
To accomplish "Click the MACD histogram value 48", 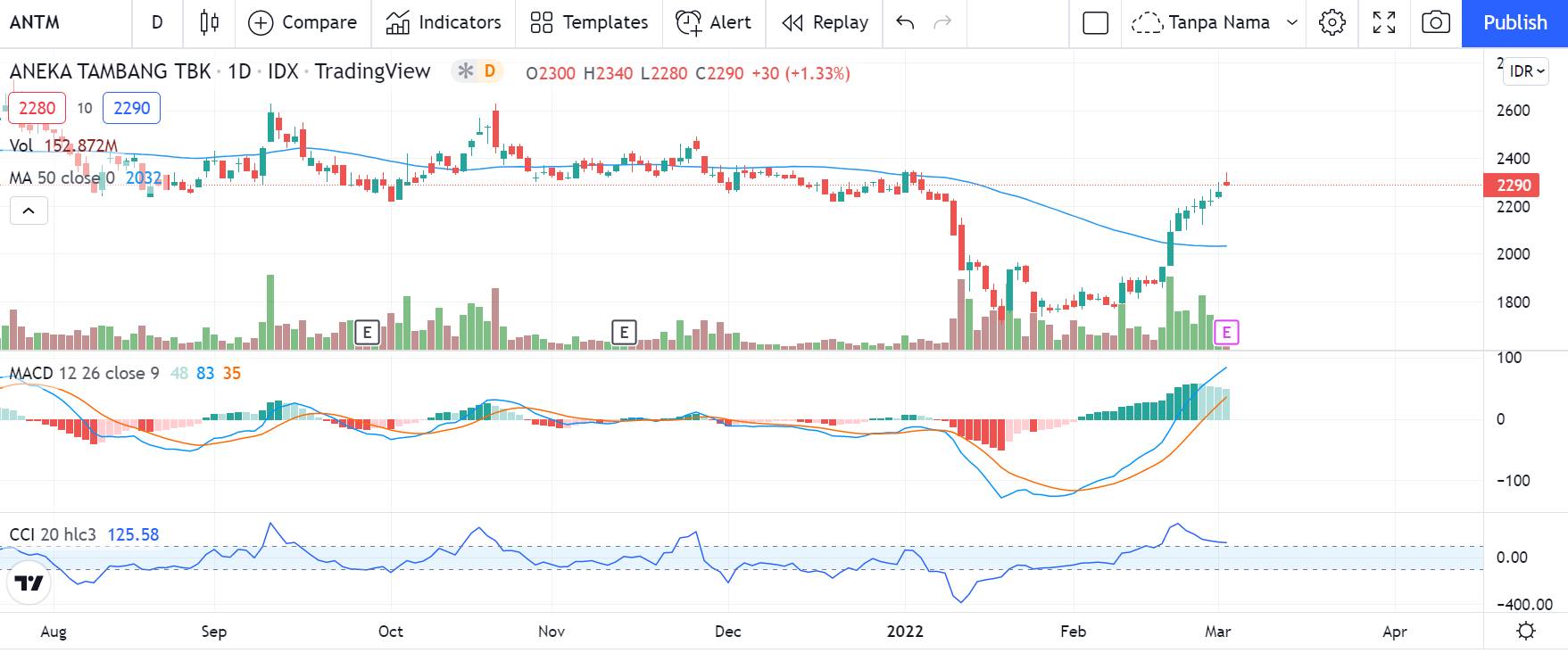I will [179, 373].
